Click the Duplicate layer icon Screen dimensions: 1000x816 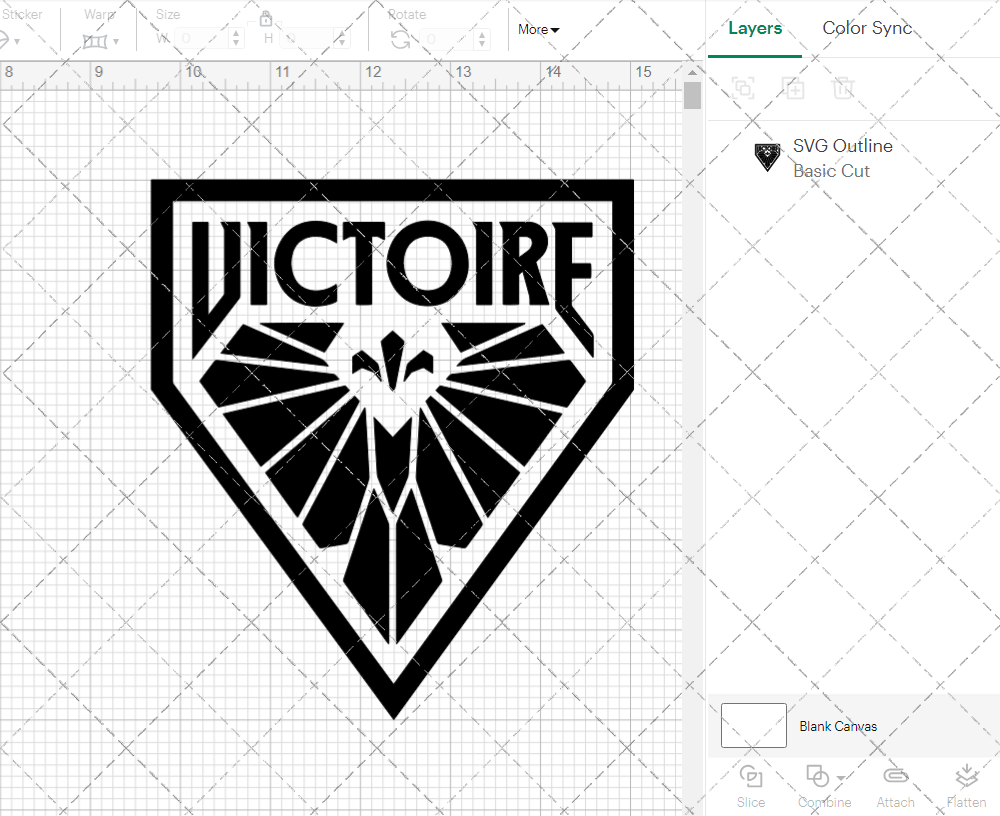(794, 88)
